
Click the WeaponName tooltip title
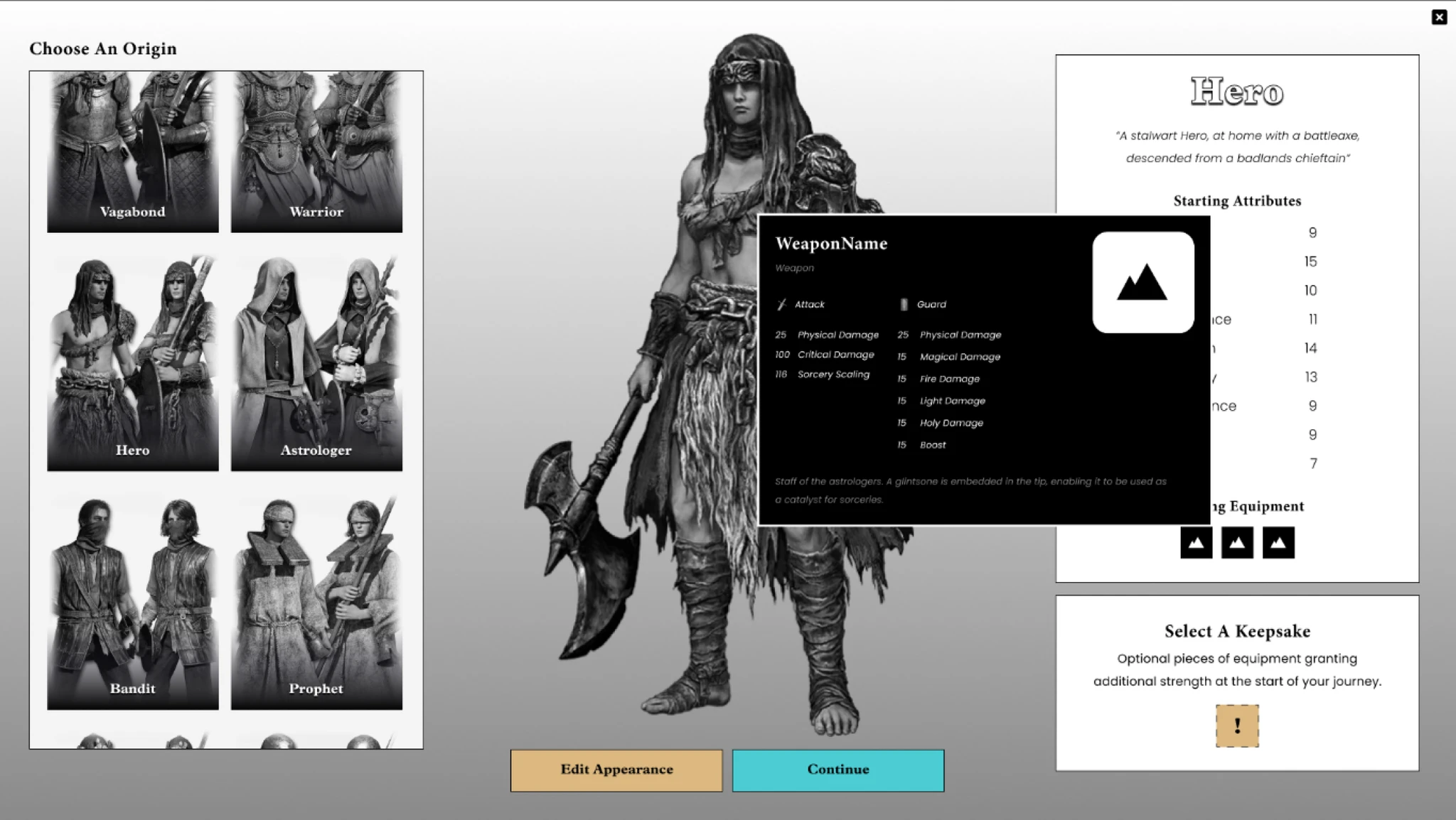pos(831,244)
